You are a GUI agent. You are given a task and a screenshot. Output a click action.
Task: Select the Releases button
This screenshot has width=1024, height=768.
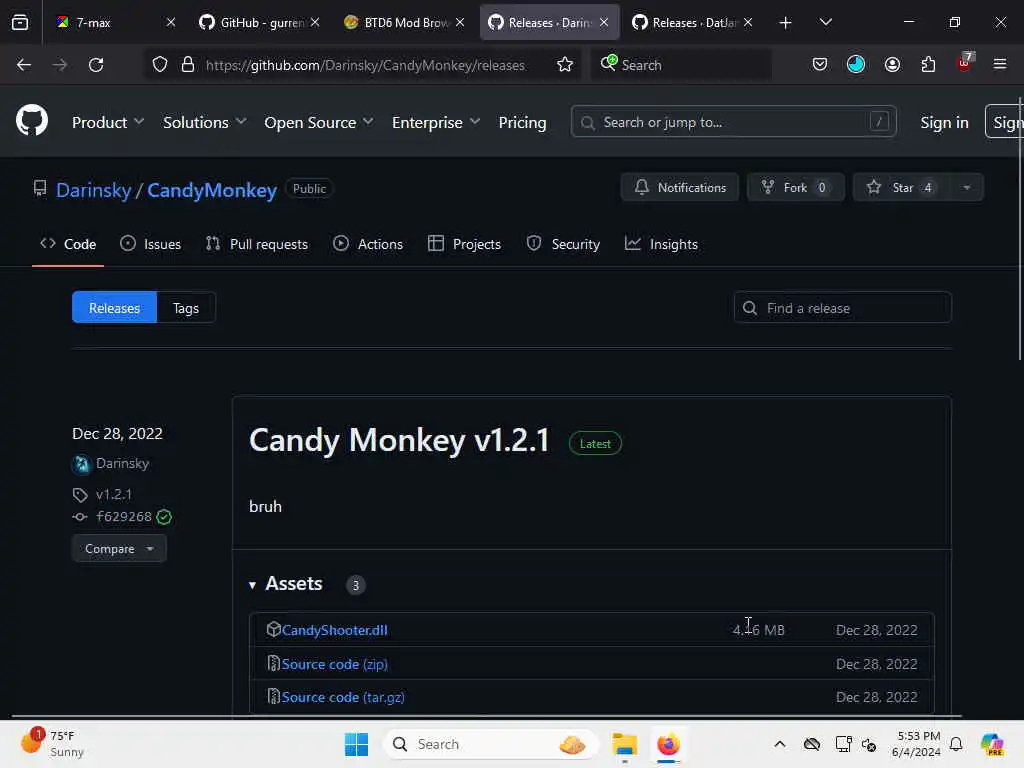114,308
